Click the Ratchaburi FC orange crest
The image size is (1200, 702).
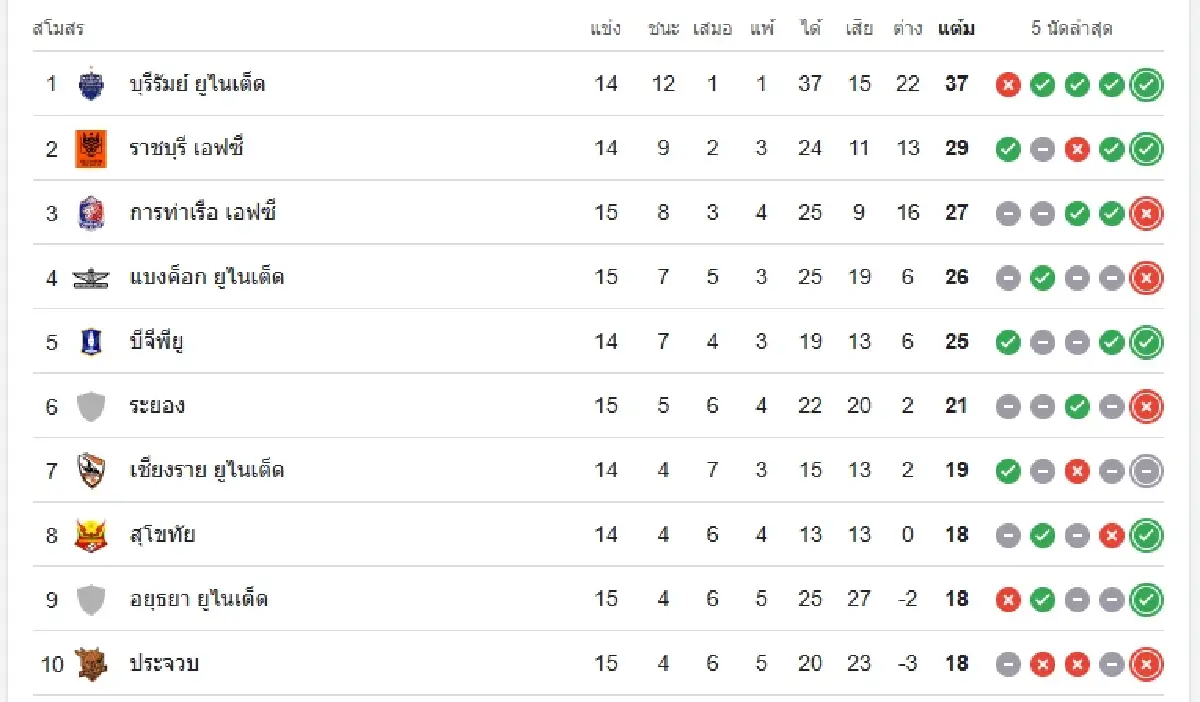click(91, 149)
